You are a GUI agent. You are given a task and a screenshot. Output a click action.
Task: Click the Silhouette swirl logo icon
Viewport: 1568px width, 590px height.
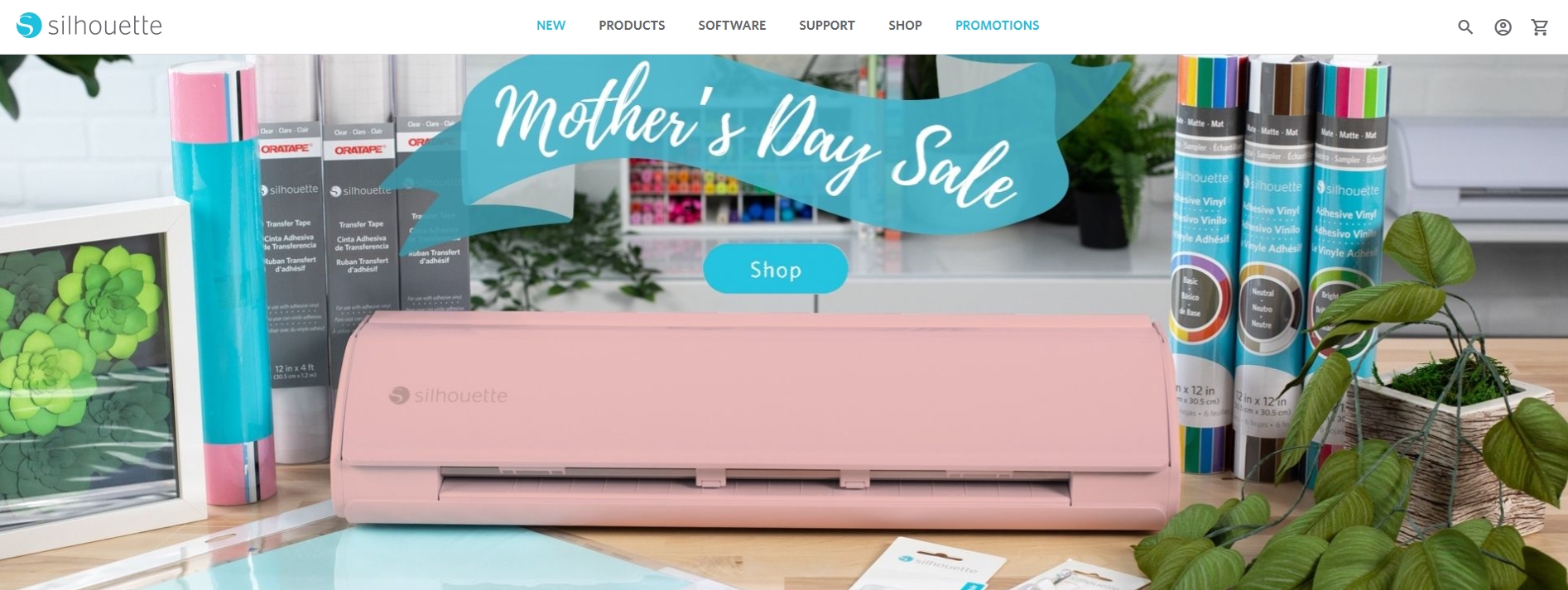[29, 26]
